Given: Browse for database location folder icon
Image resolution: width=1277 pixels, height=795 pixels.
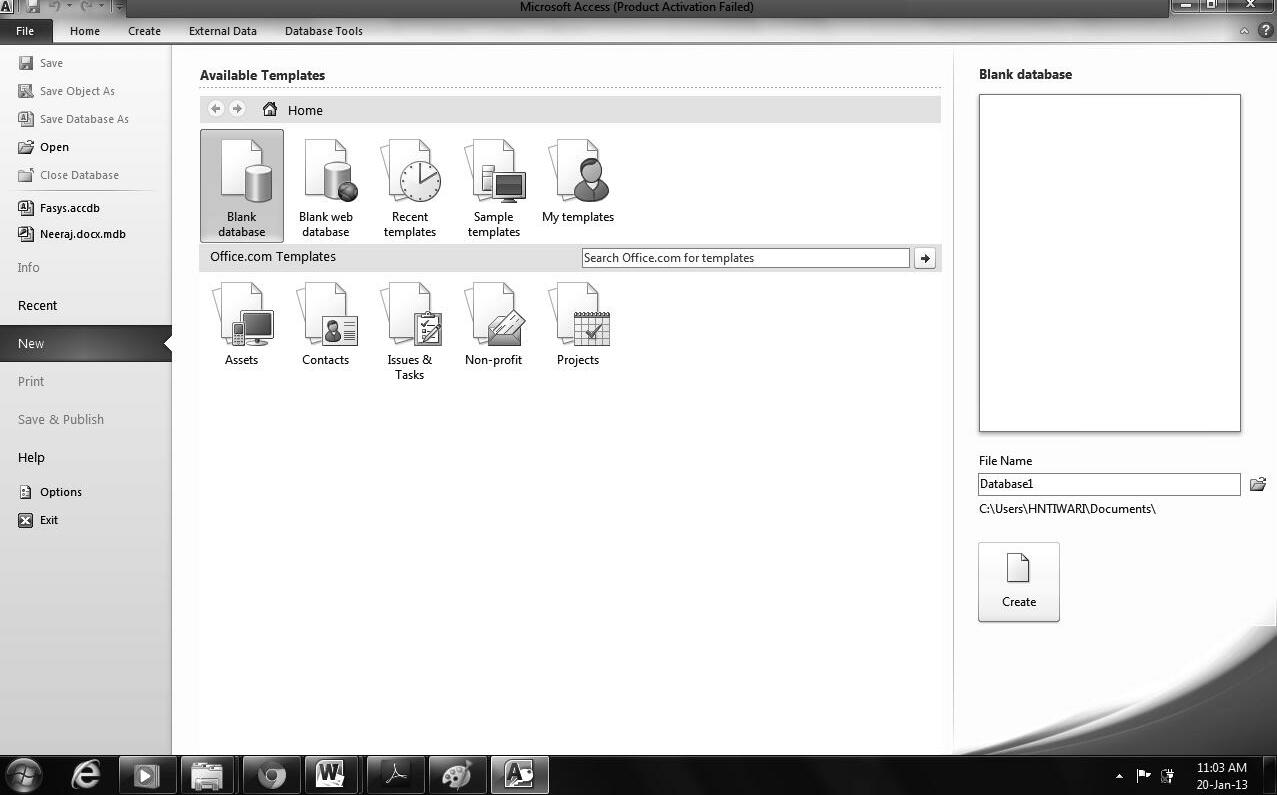Looking at the screenshot, I should (x=1258, y=484).
